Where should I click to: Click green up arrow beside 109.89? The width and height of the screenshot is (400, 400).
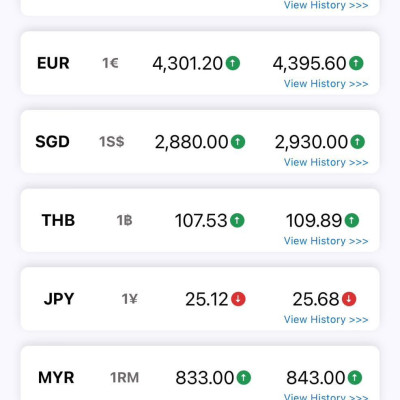coord(352,220)
